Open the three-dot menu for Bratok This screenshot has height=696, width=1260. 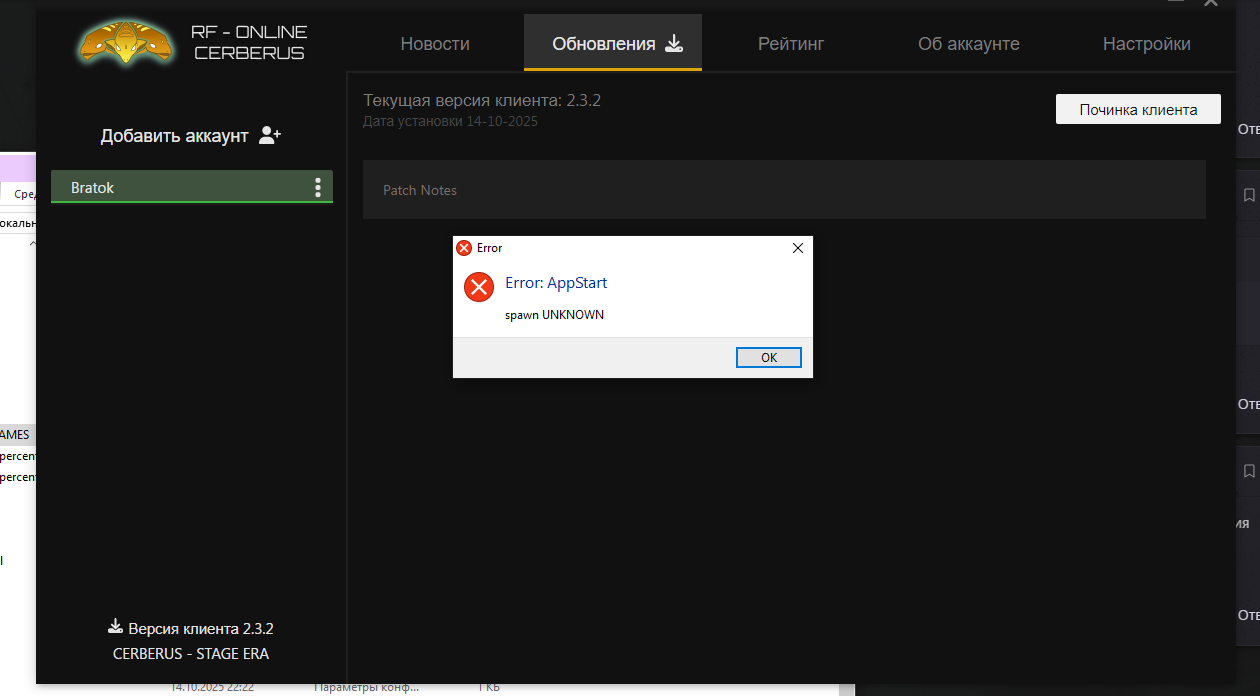coord(318,187)
